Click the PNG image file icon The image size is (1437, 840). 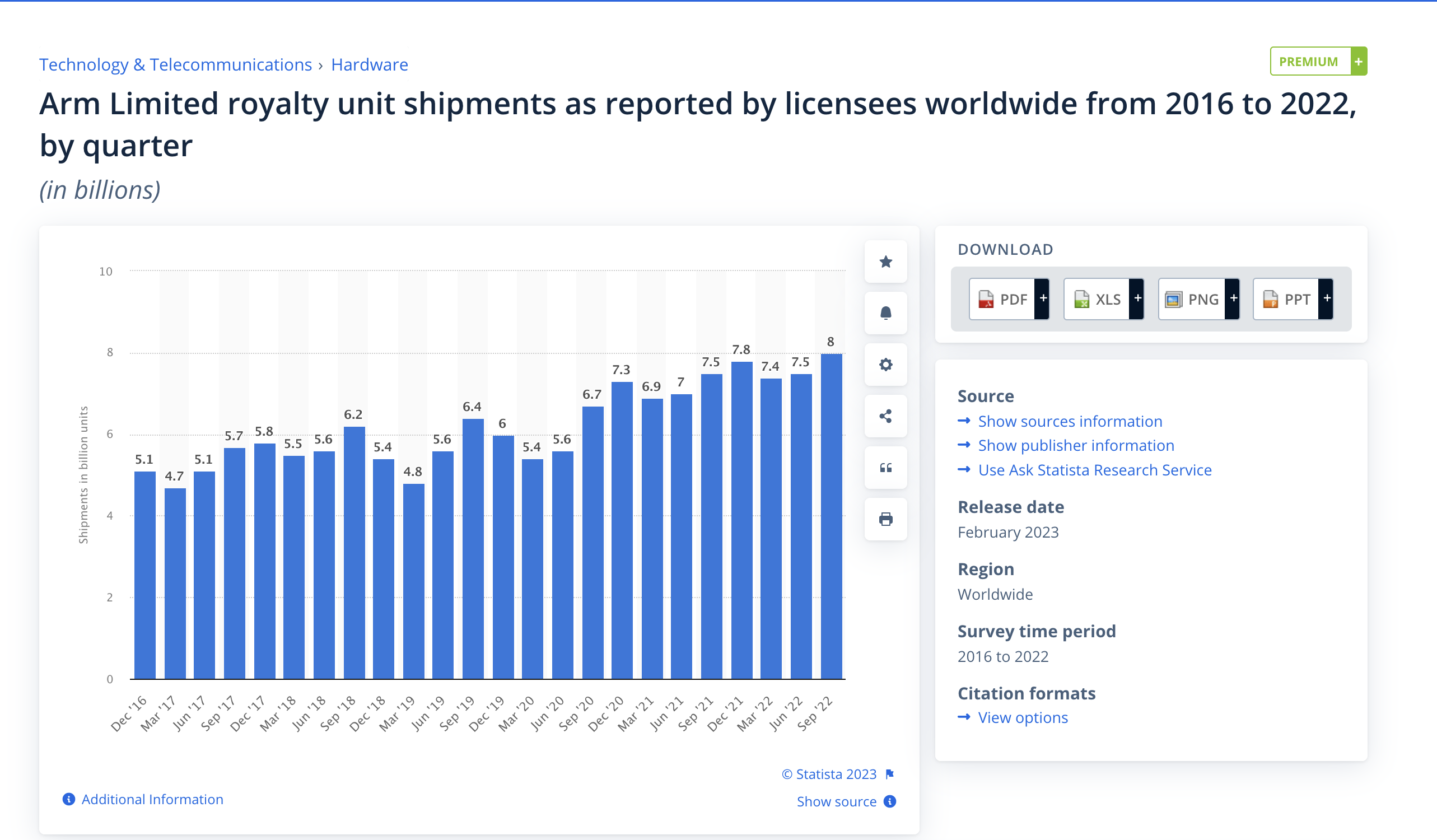pyautogui.click(x=1174, y=299)
